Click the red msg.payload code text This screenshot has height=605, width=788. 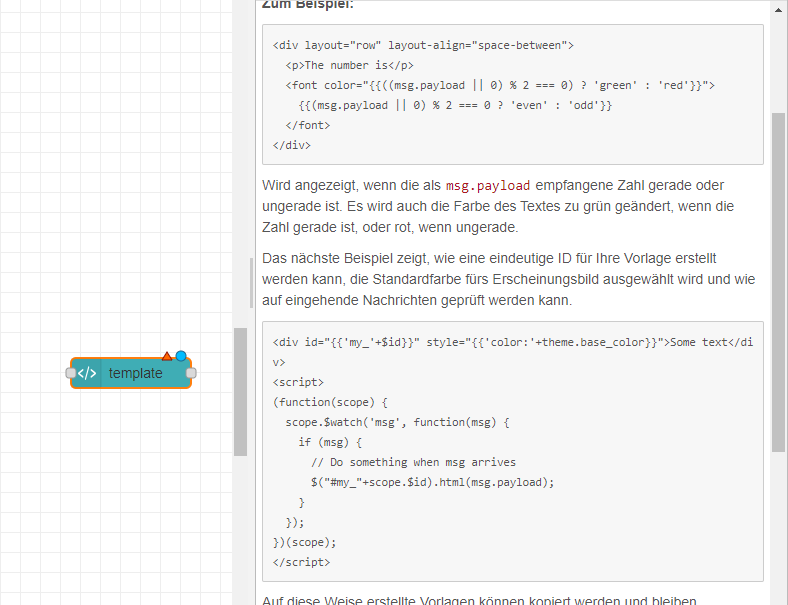[x=488, y=185]
